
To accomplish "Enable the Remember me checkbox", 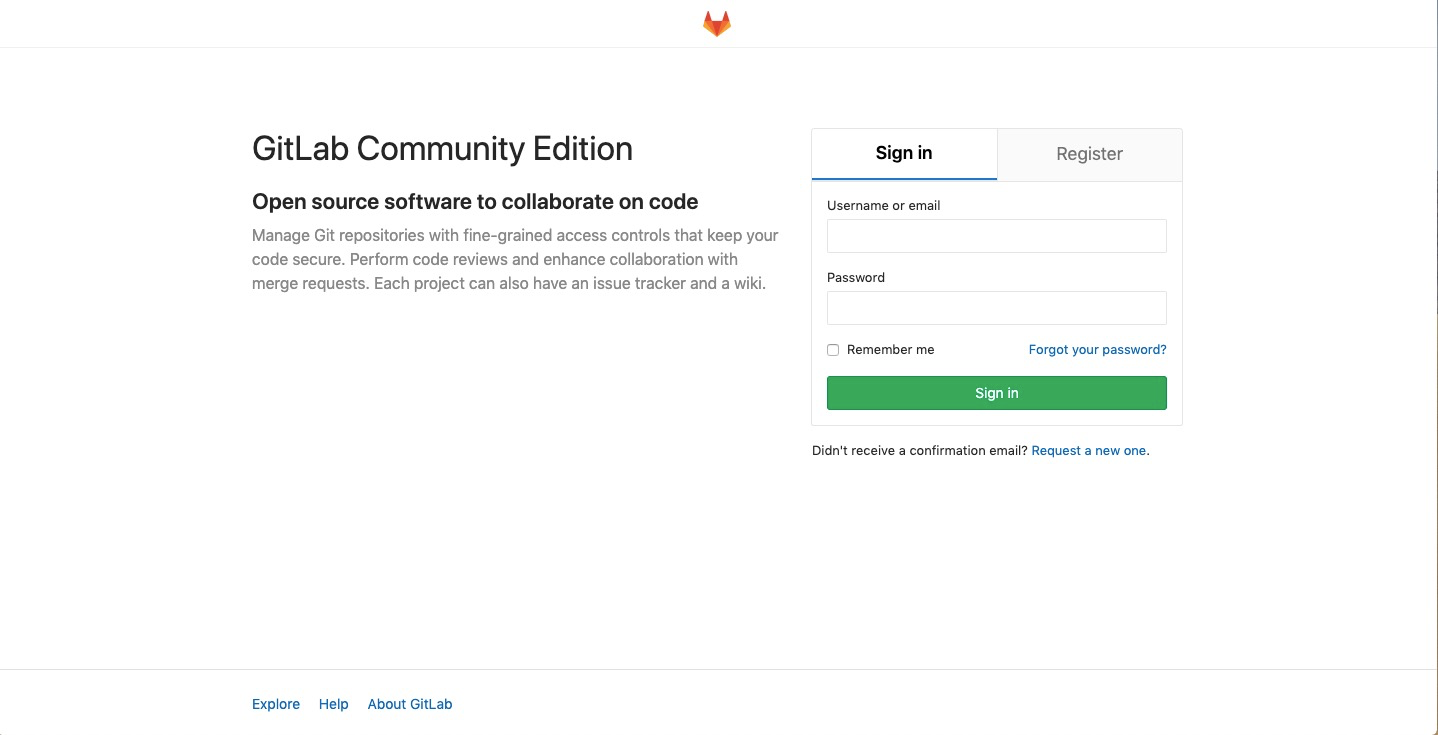I will pos(833,350).
